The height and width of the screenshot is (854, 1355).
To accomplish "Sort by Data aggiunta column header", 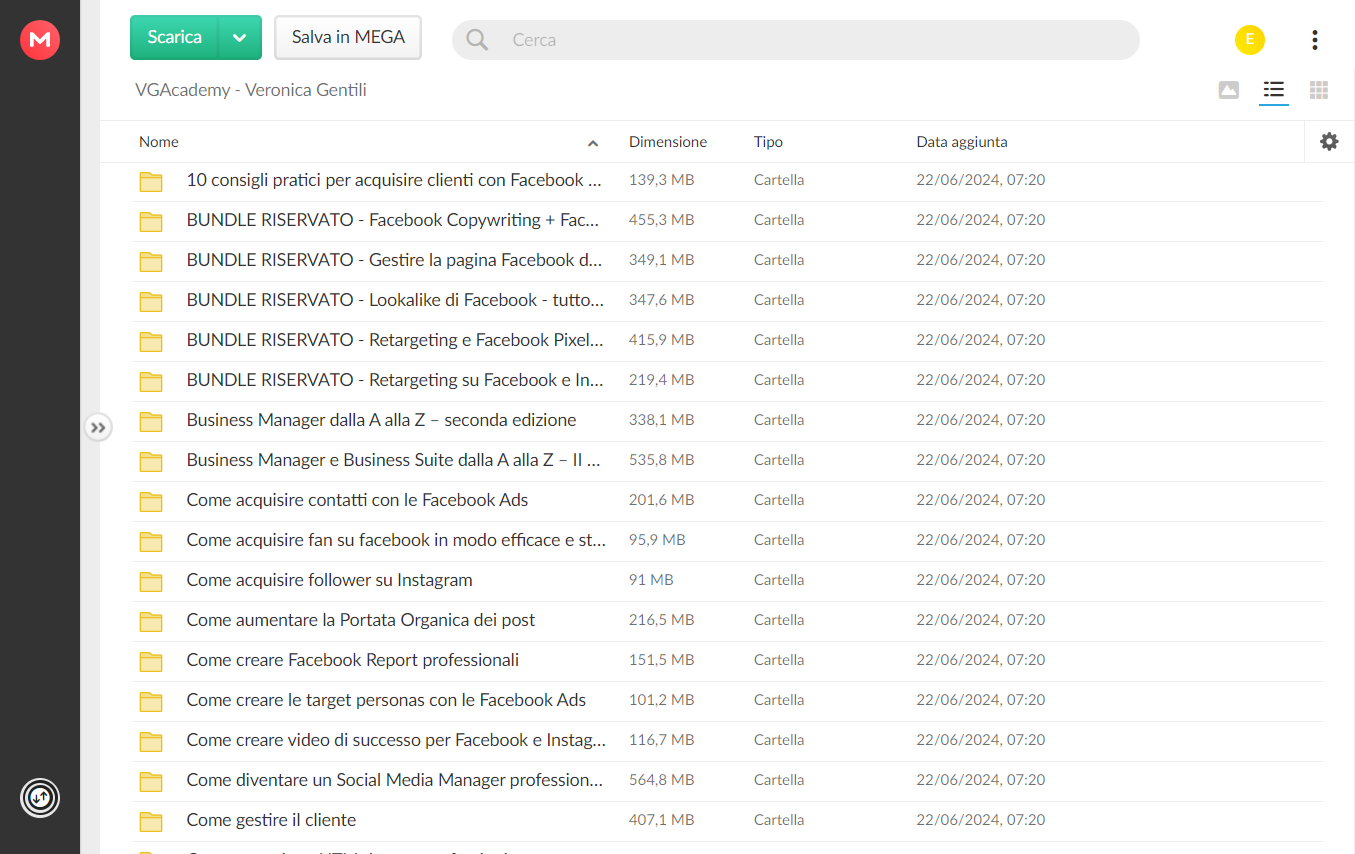I will 962,142.
